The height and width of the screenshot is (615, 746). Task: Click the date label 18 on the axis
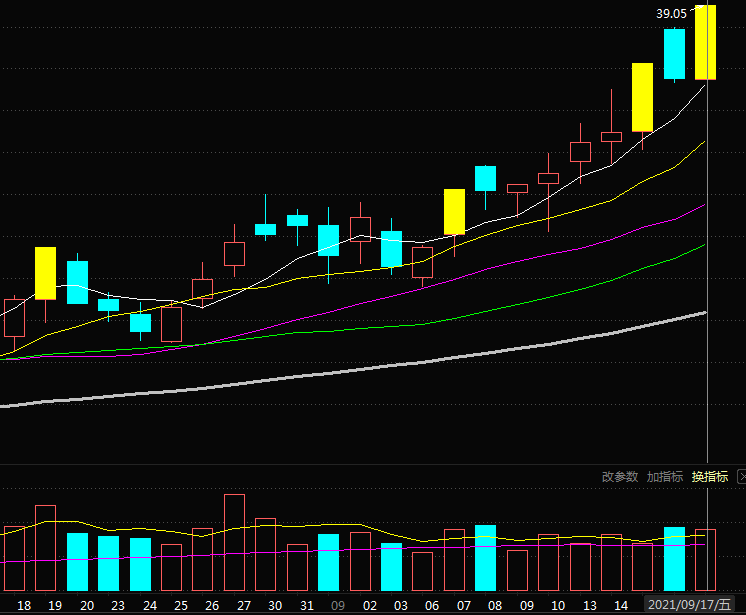(x=24, y=605)
